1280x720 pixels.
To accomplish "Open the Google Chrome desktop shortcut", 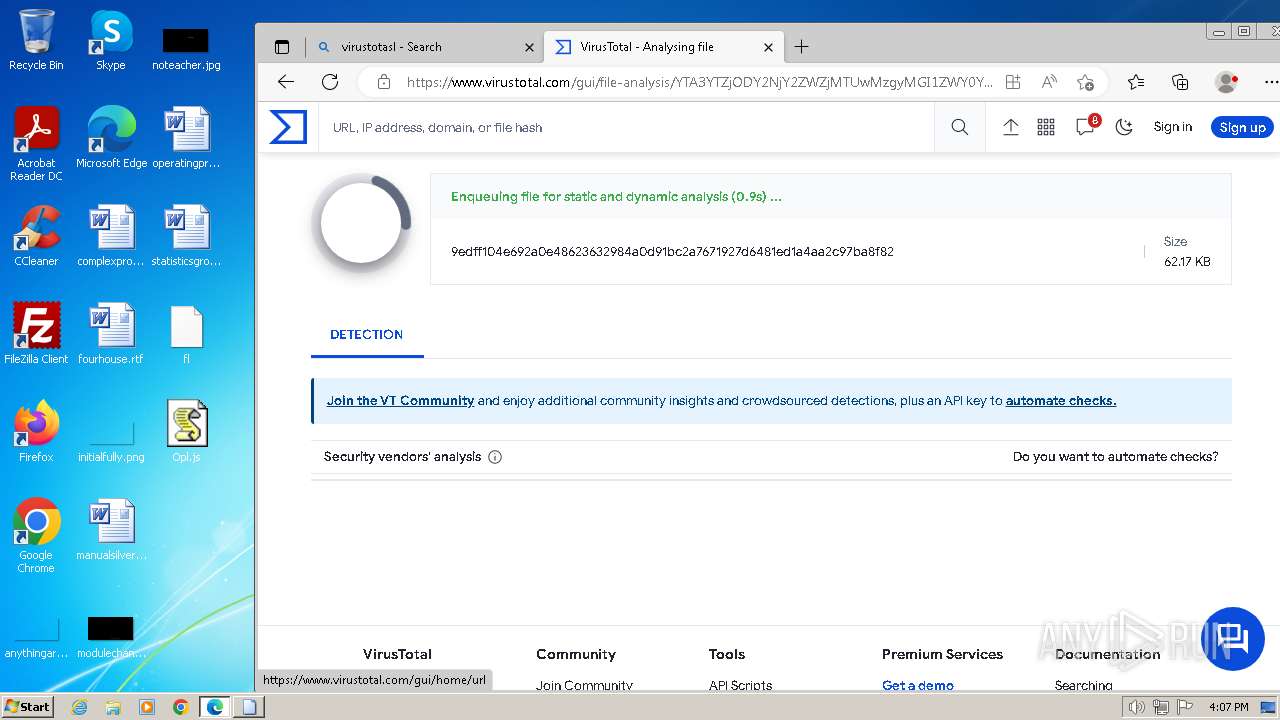I will pyautogui.click(x=36, y=535).
